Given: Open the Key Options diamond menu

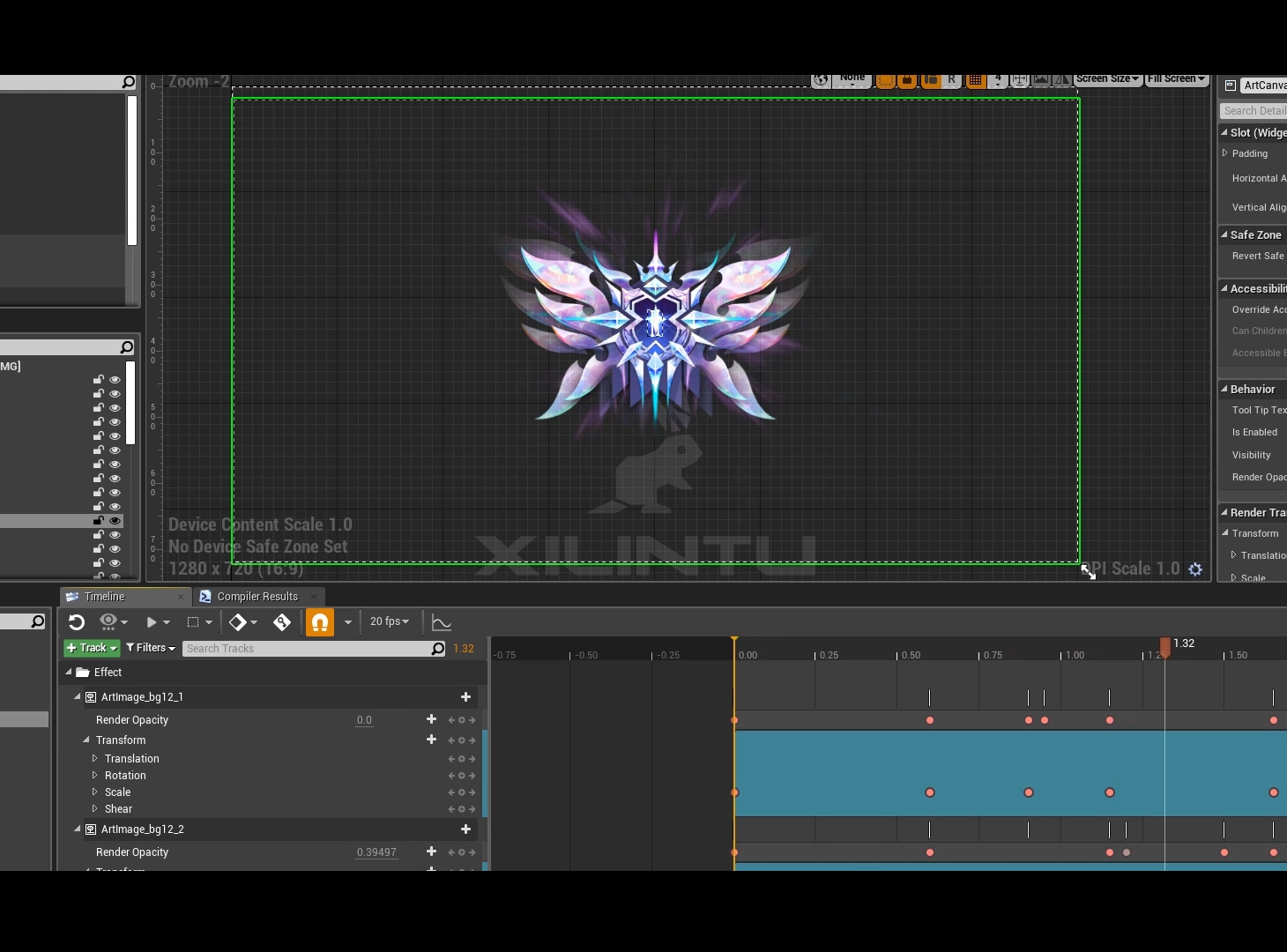Looking at the screenshot, I should point(242,622).
